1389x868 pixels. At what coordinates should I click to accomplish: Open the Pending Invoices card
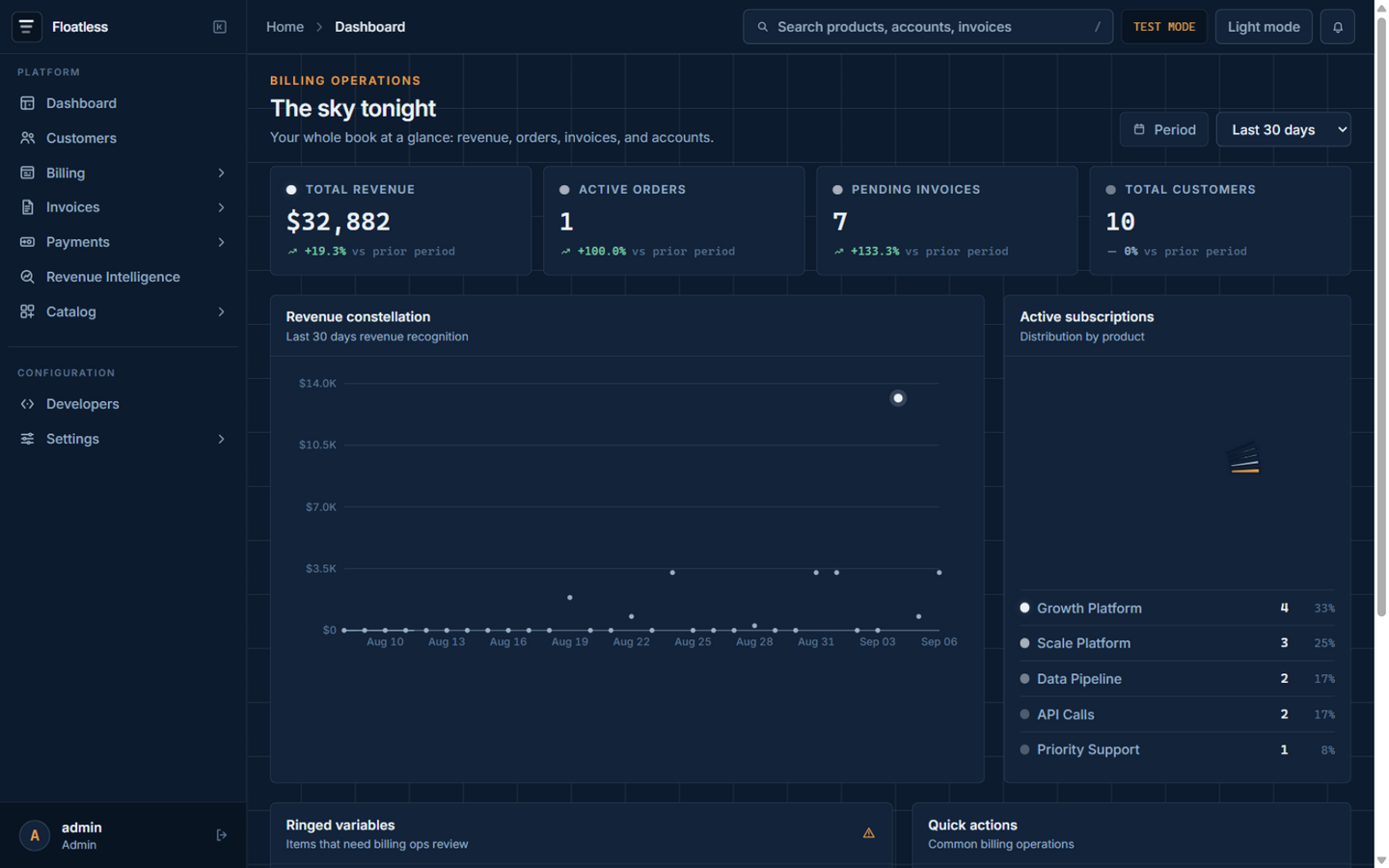(946, 221)
